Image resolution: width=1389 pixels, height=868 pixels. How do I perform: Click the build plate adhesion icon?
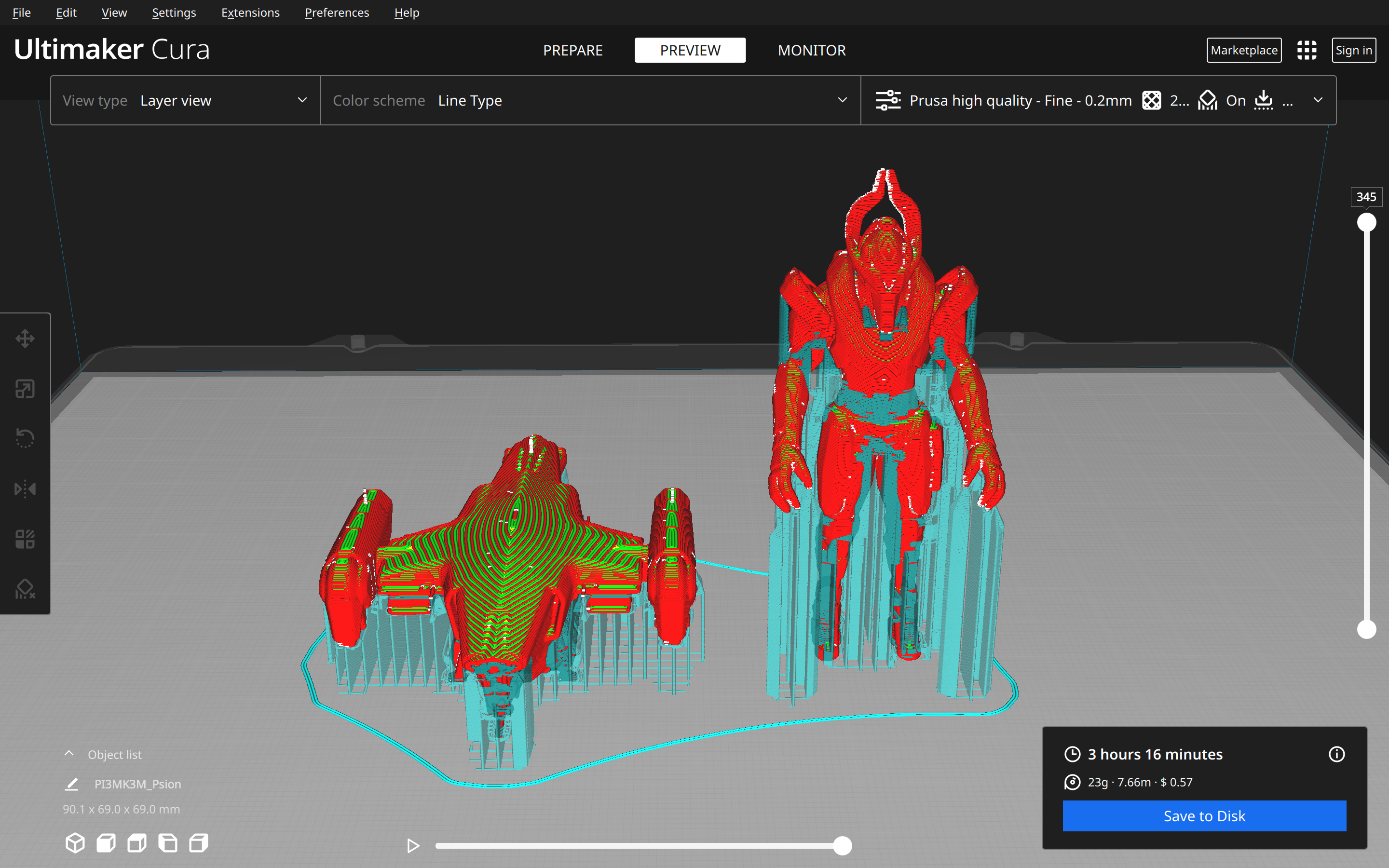coord(1263,100)
